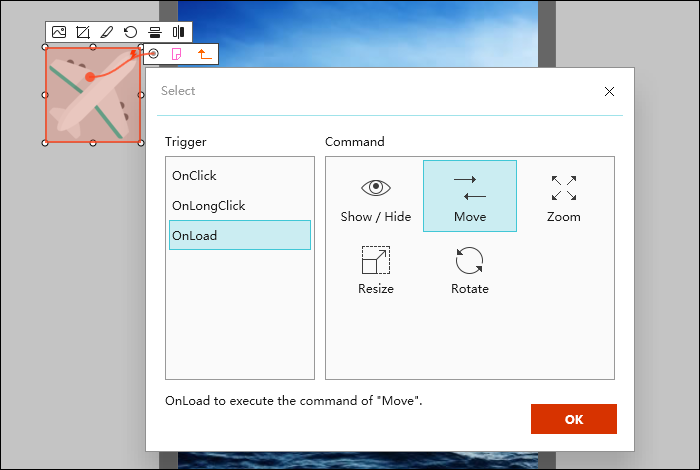Click the red motion path anchor dot

pos(90,77)
